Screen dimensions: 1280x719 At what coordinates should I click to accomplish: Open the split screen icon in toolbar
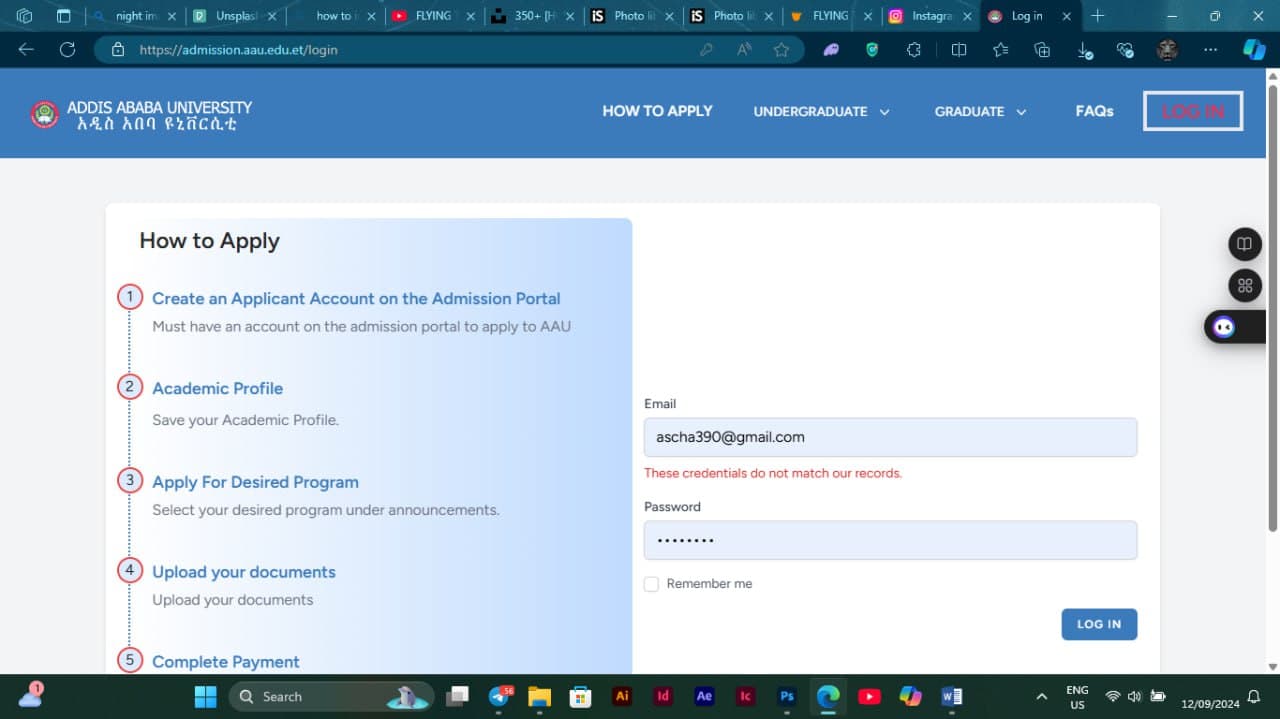(x=958, y=50)
